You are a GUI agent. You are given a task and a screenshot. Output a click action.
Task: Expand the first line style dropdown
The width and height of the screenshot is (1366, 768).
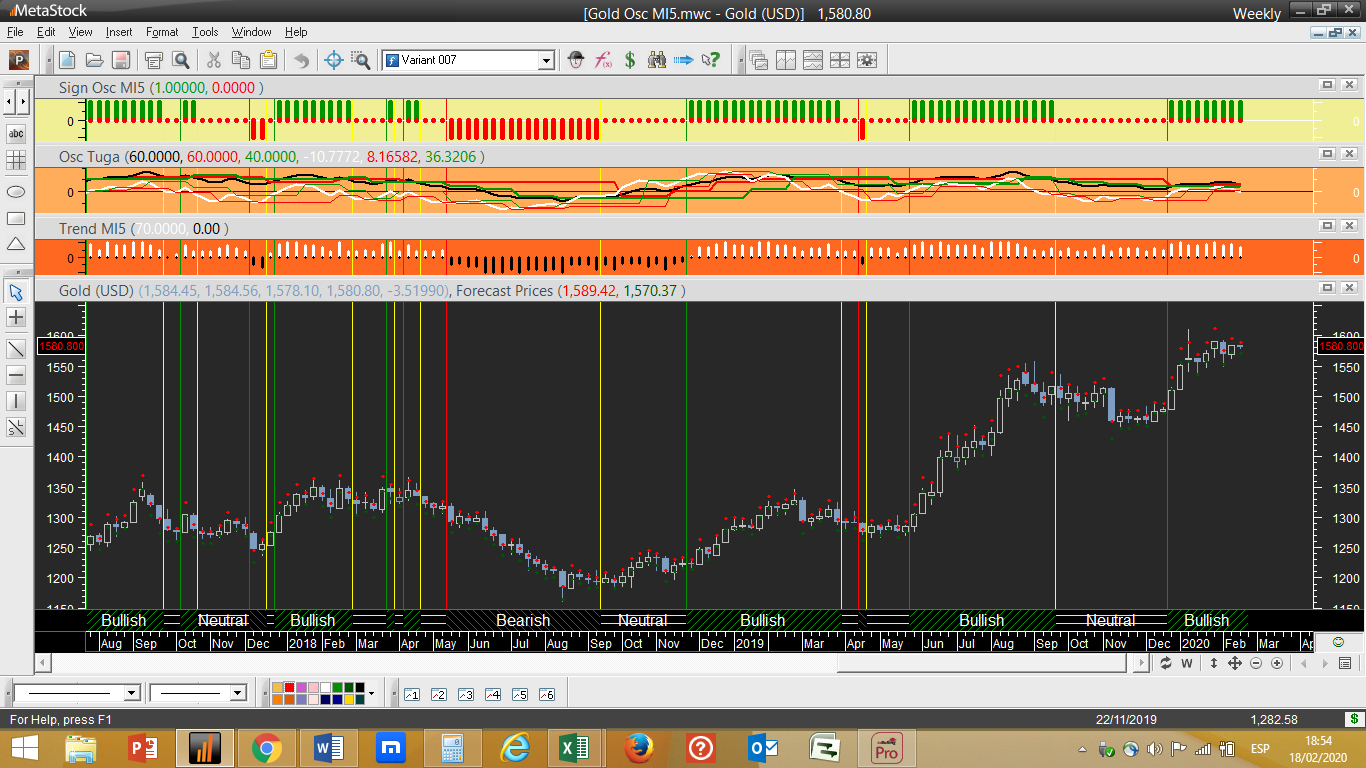[x=131, y=693]
